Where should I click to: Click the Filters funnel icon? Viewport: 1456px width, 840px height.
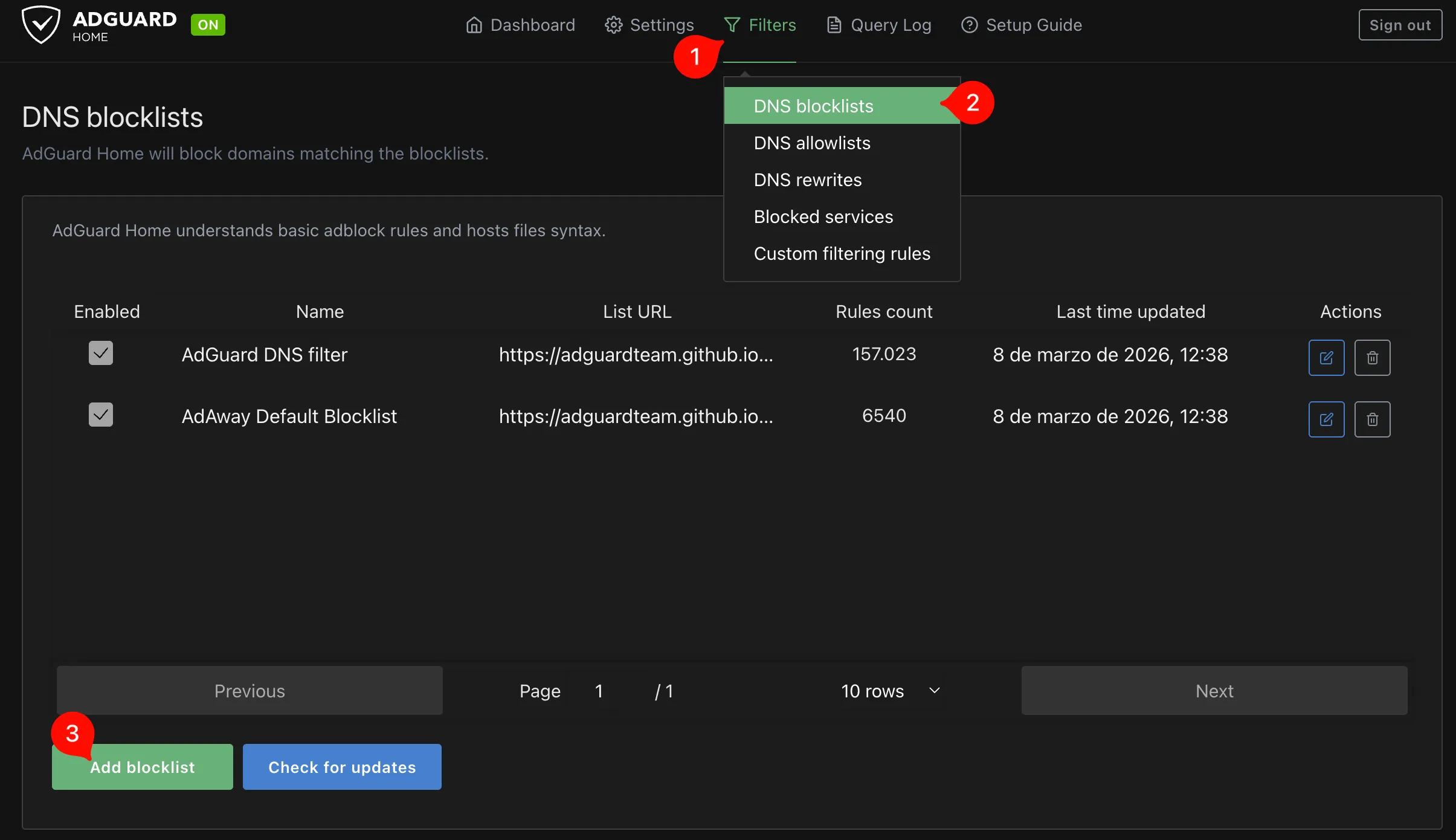pos(732,25)
